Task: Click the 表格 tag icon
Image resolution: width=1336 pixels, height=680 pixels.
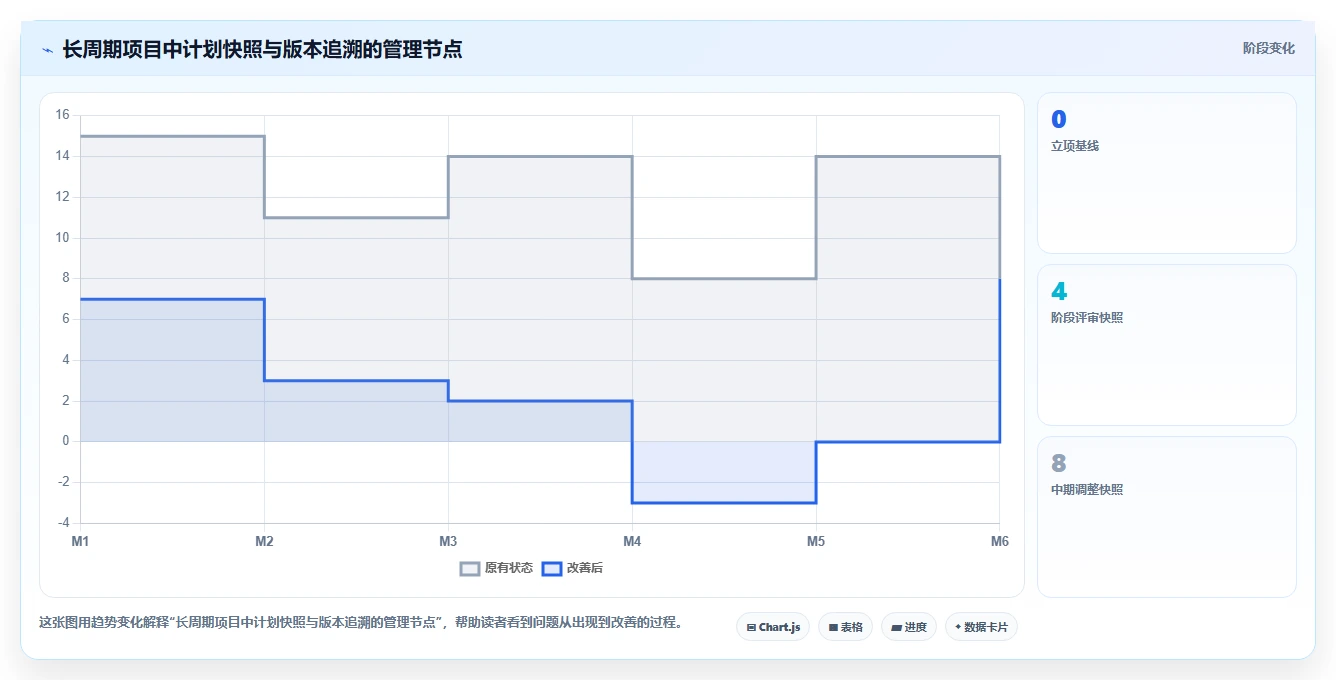Action: (x=833, y=628)
